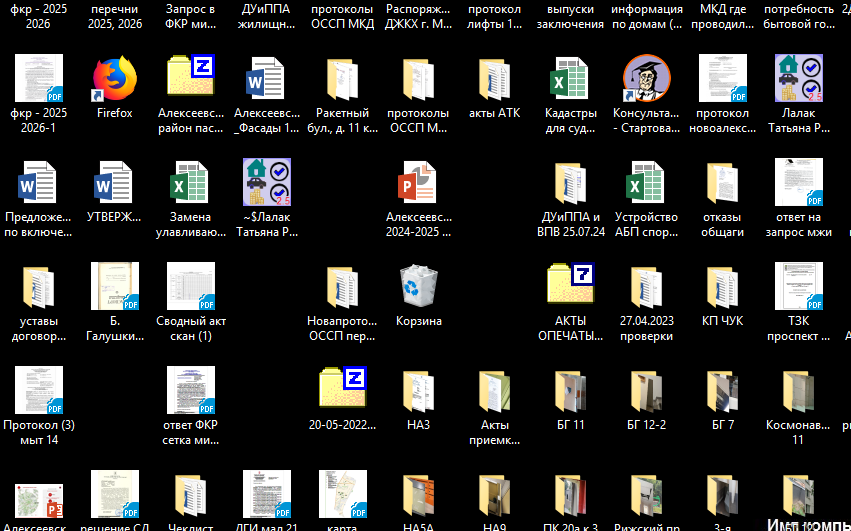
Task: Open the 'ПК 20а к 3' folder
Action: click(x=570, y=495)
